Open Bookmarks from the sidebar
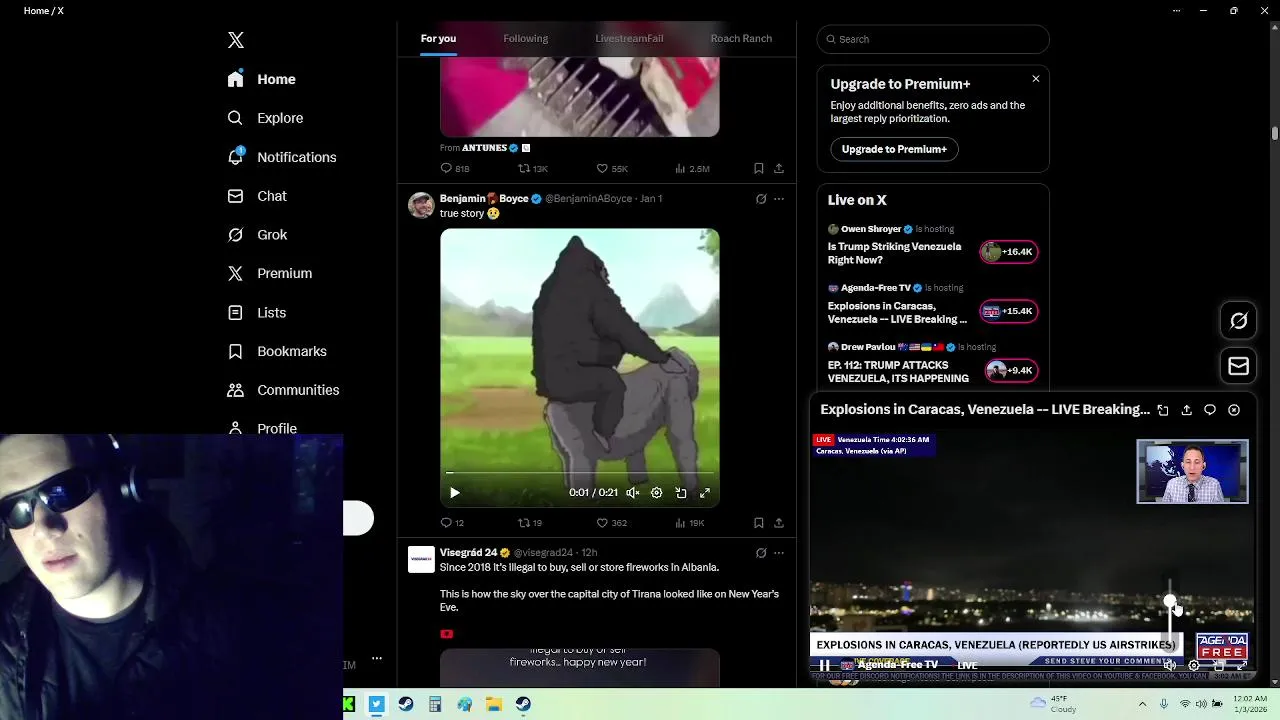1280x720 pixels. click(277, 351)
